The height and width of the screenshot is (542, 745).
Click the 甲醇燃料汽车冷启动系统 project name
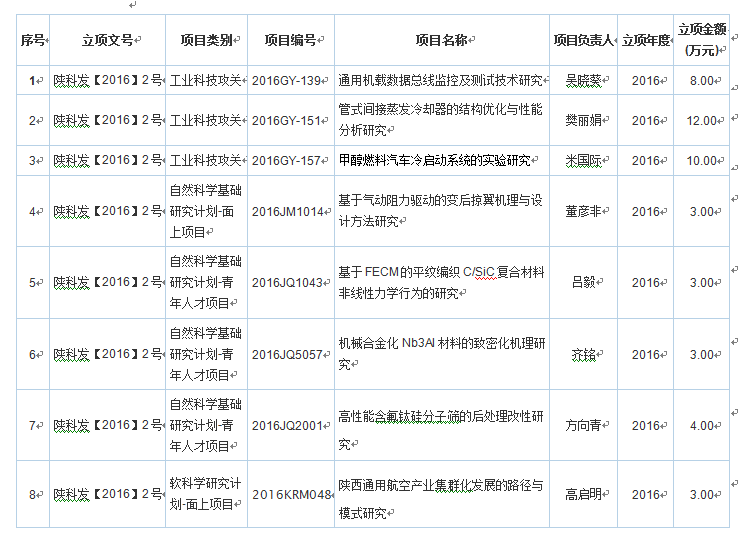pos(435,160)
